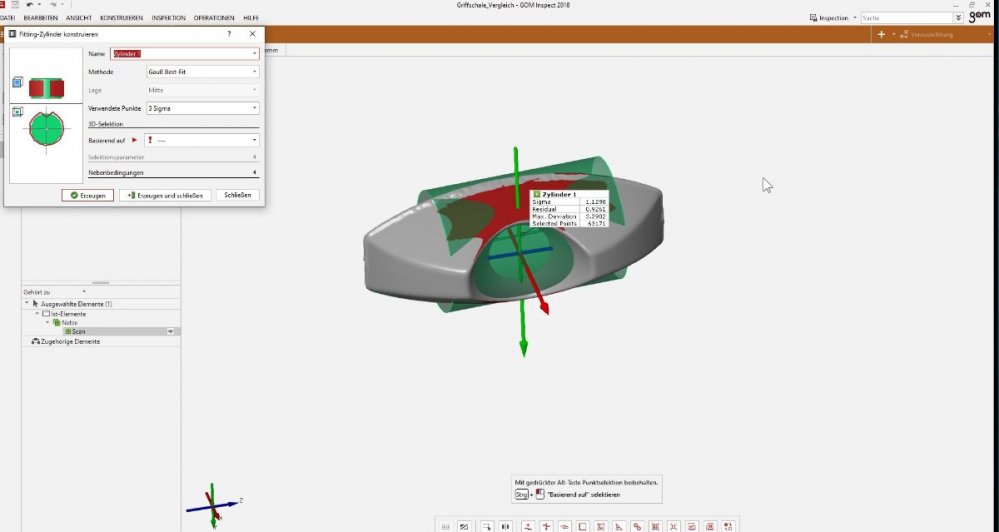999x532 pixels.
Task: Click the red selection arrow beside 'Basierend auf'
Action: [x=135, y=140]
